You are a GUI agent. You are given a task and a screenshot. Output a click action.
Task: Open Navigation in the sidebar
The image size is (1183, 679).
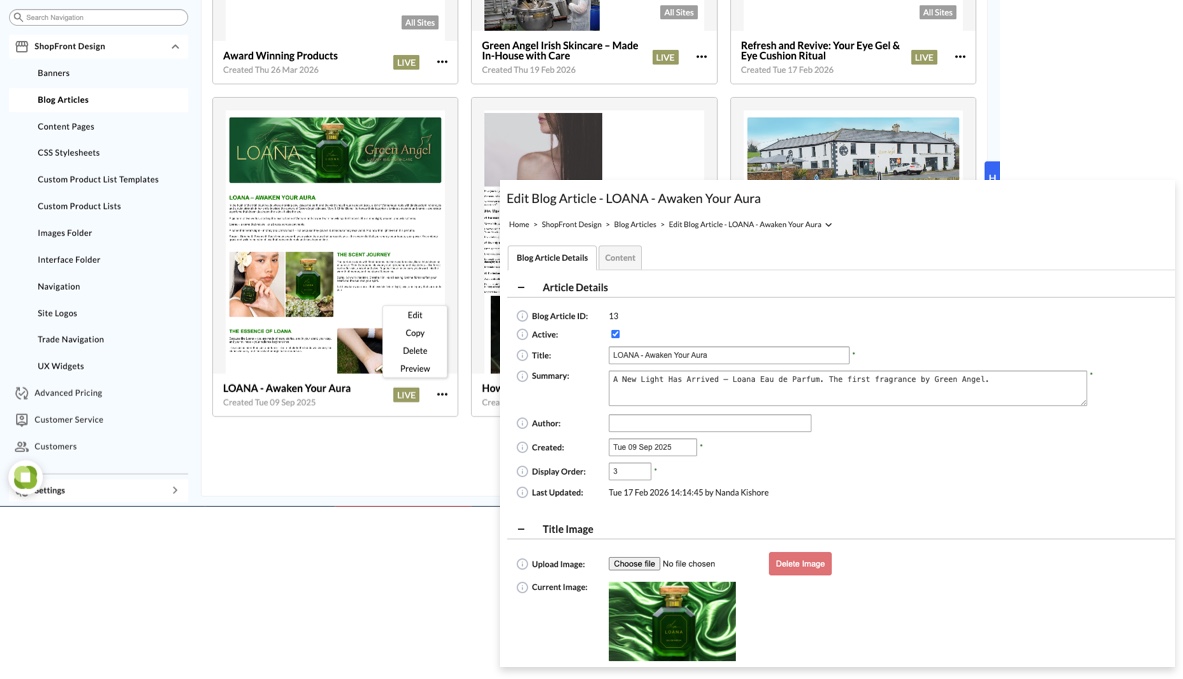(59, 287)
